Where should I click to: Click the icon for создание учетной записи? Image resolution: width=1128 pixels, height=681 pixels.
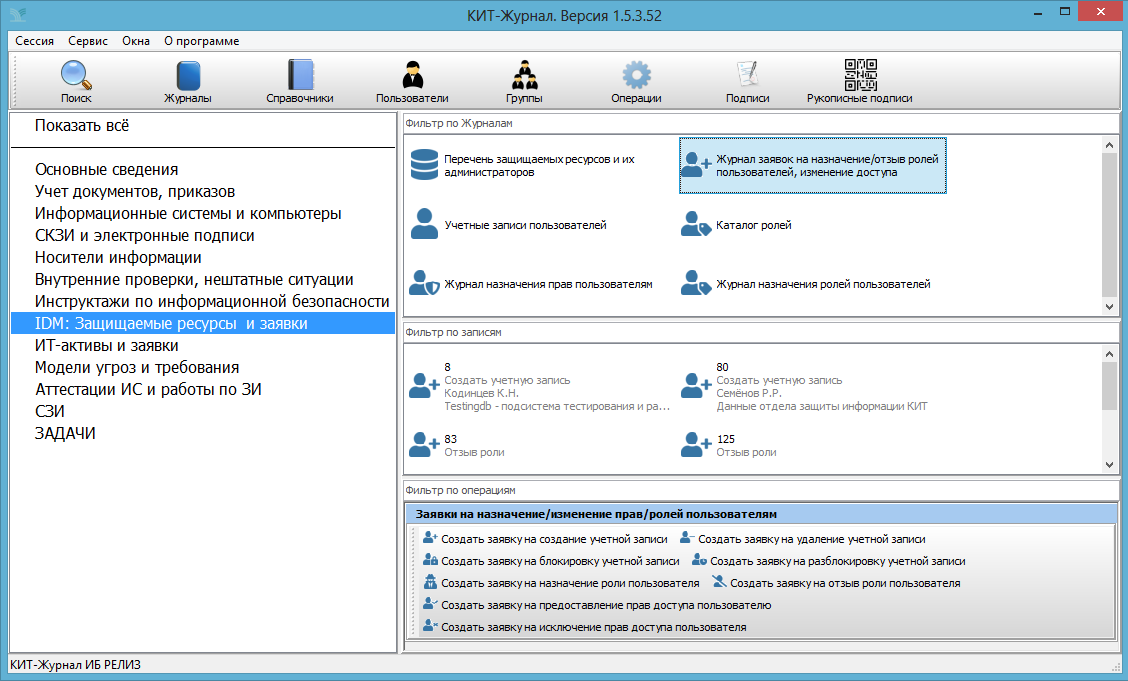[x=430, y=538]
